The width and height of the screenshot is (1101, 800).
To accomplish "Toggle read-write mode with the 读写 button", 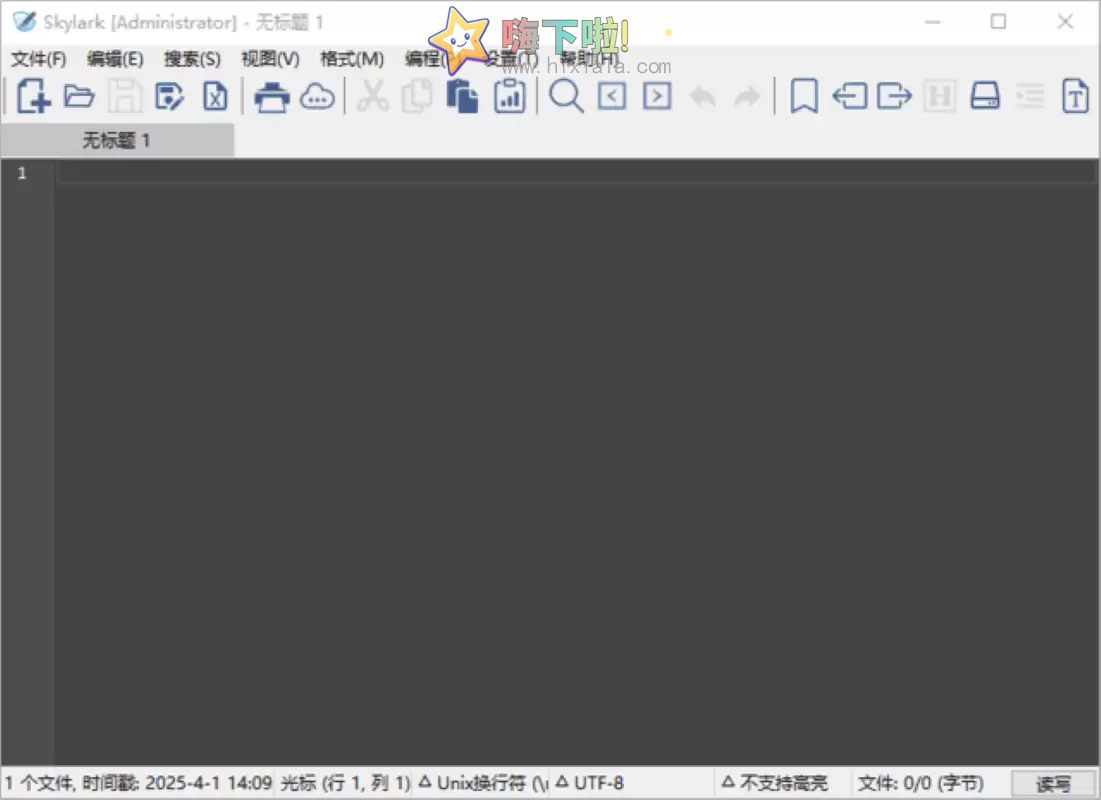I will 1052,783.
